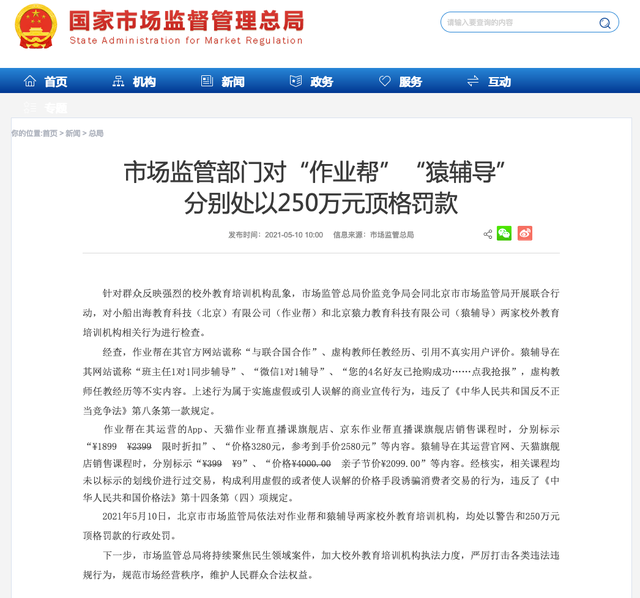Open the 新闻 navigation tab
This screenshot has width=640, height=598.
coord(233,82)
